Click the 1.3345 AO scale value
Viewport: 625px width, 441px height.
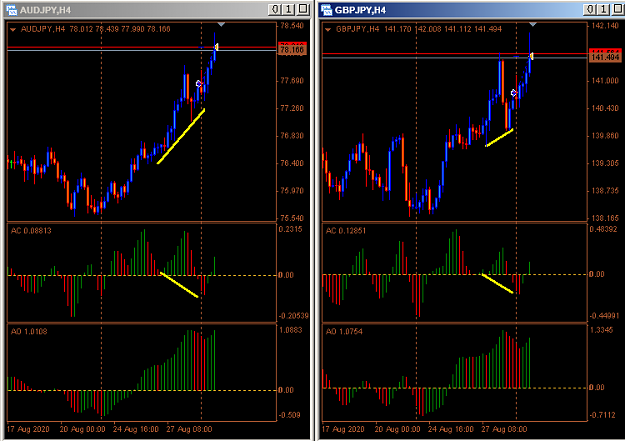pos(603,330)
